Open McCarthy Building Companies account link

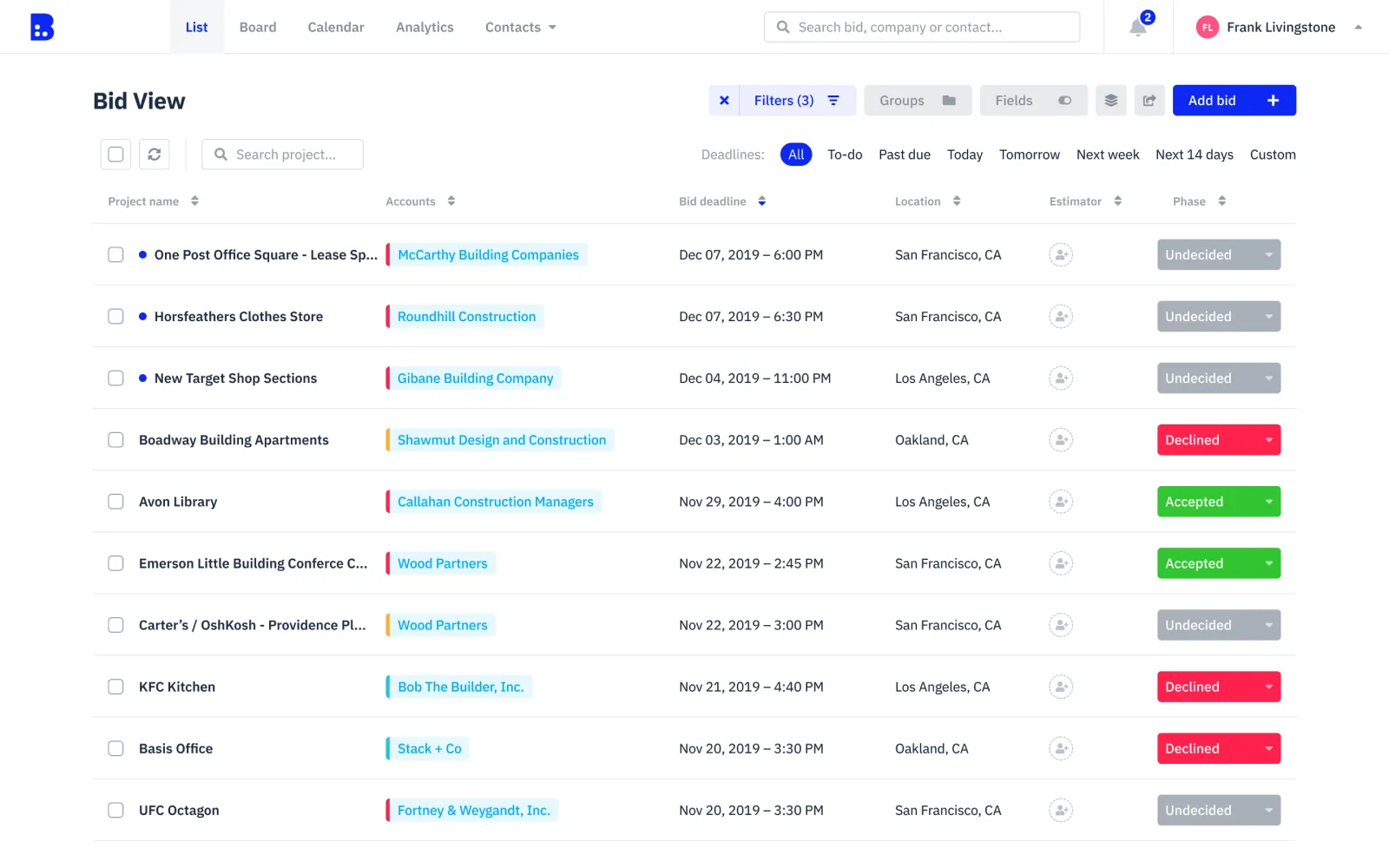(488, 255)
